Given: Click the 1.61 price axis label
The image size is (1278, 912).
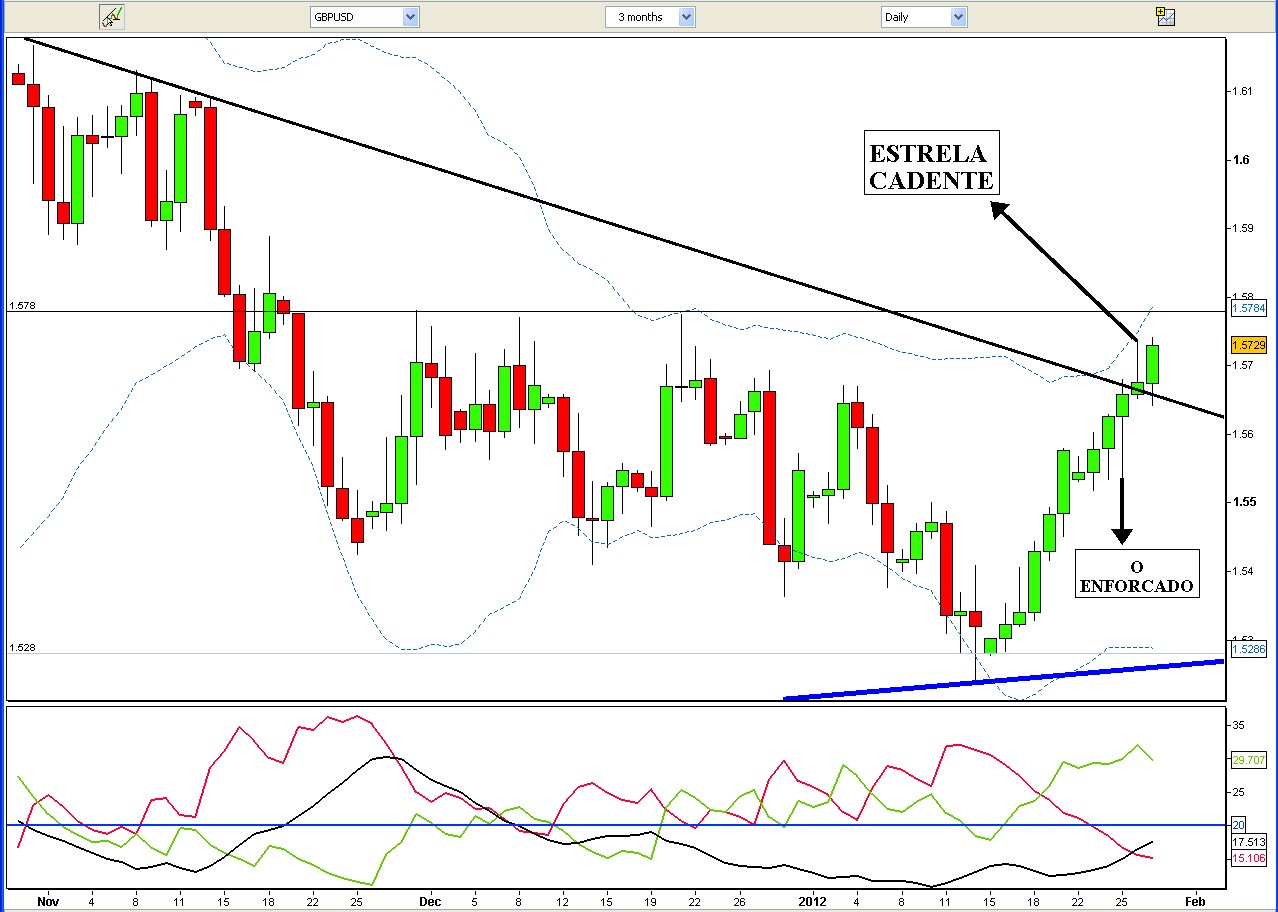Looking at the screenshot, I should click(1243, 91).
